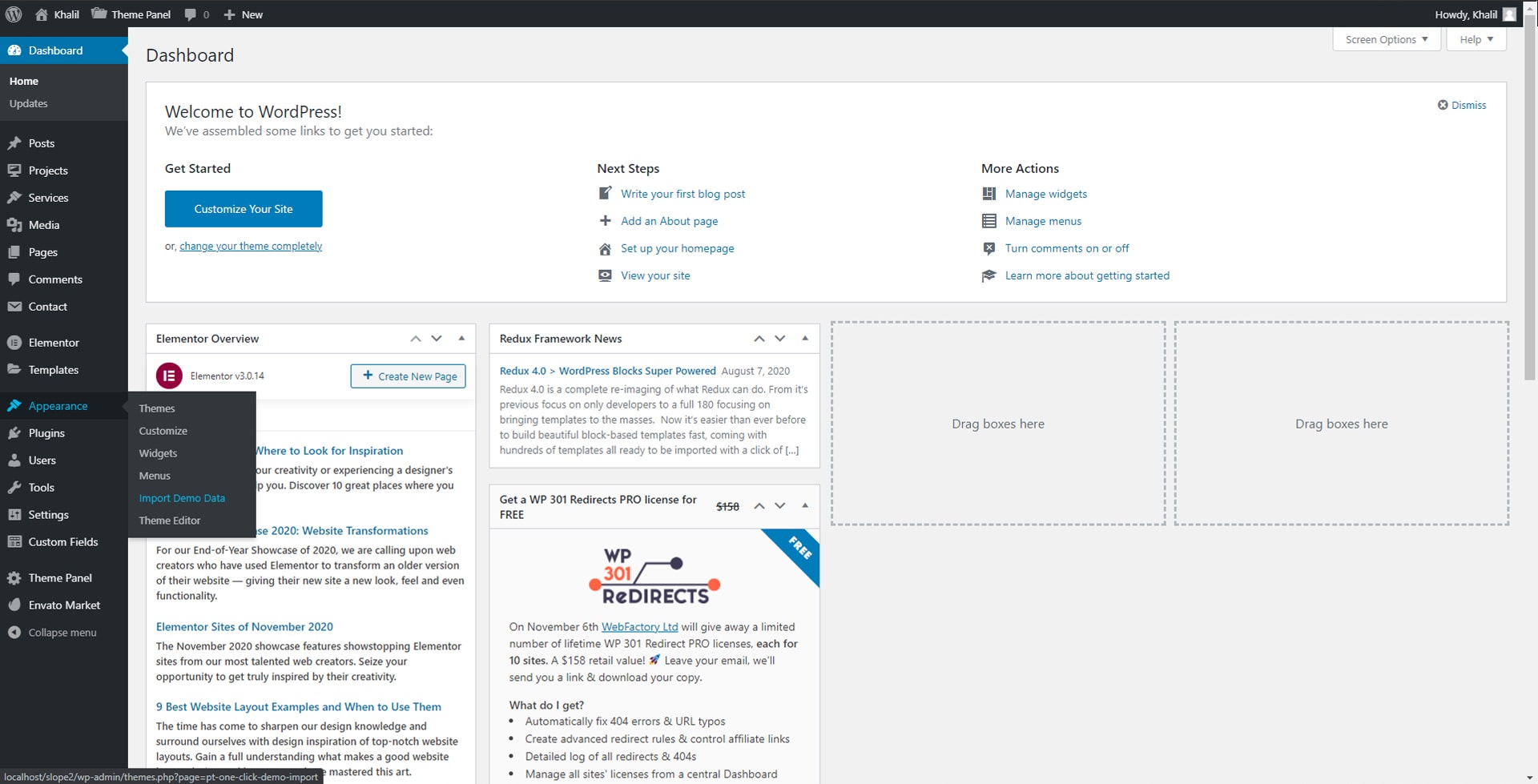Move Redux Framework News widget down

point(780,339)
